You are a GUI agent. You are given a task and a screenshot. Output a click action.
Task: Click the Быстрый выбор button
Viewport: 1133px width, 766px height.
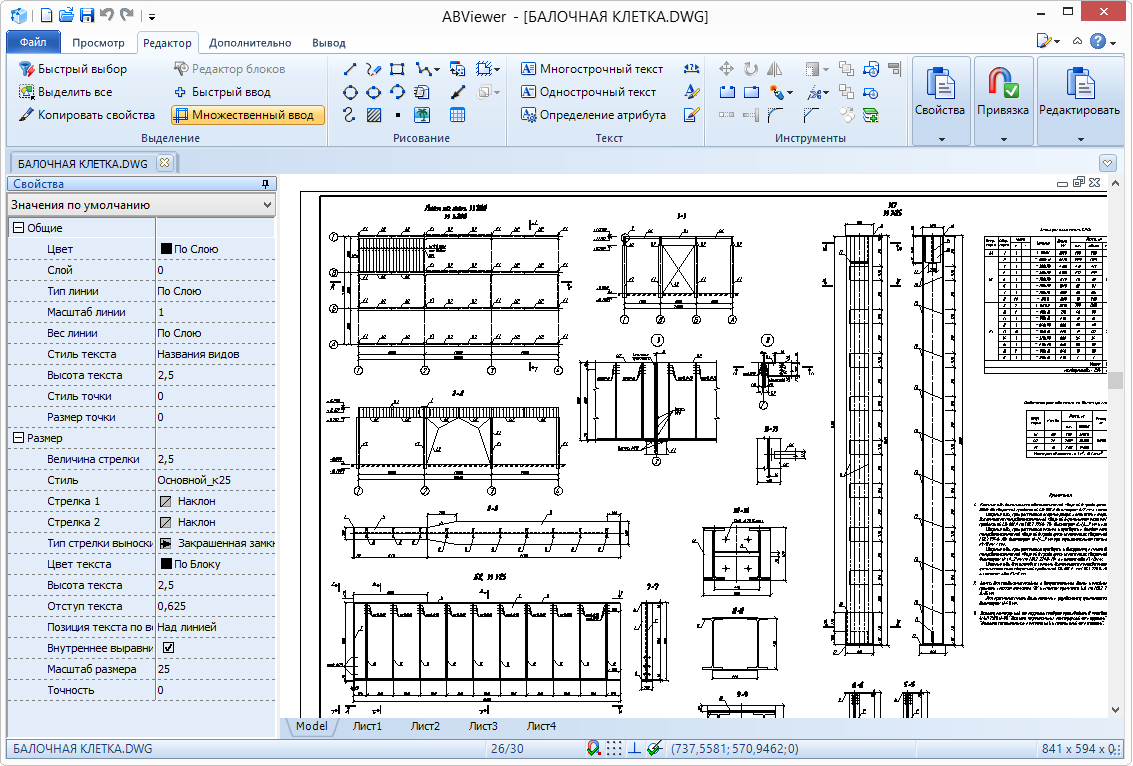[73, 69]
